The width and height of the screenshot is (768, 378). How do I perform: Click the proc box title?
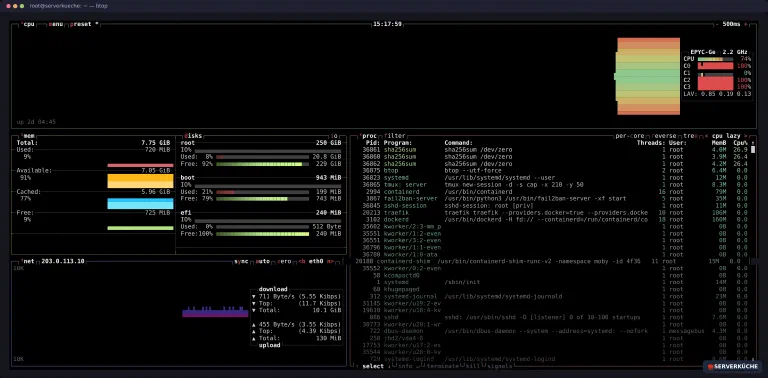(369, 136)
